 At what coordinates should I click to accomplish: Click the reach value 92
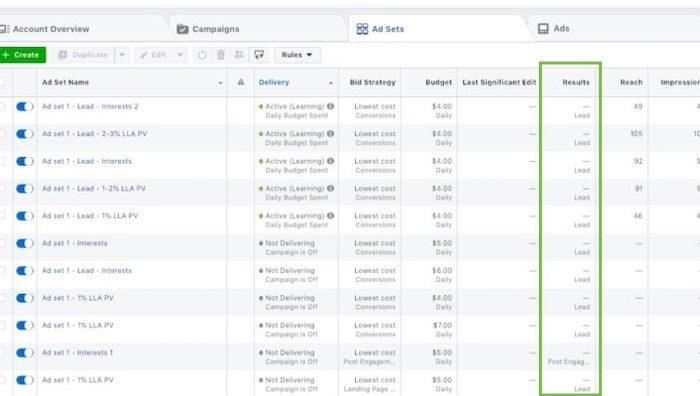click(638, 161)
